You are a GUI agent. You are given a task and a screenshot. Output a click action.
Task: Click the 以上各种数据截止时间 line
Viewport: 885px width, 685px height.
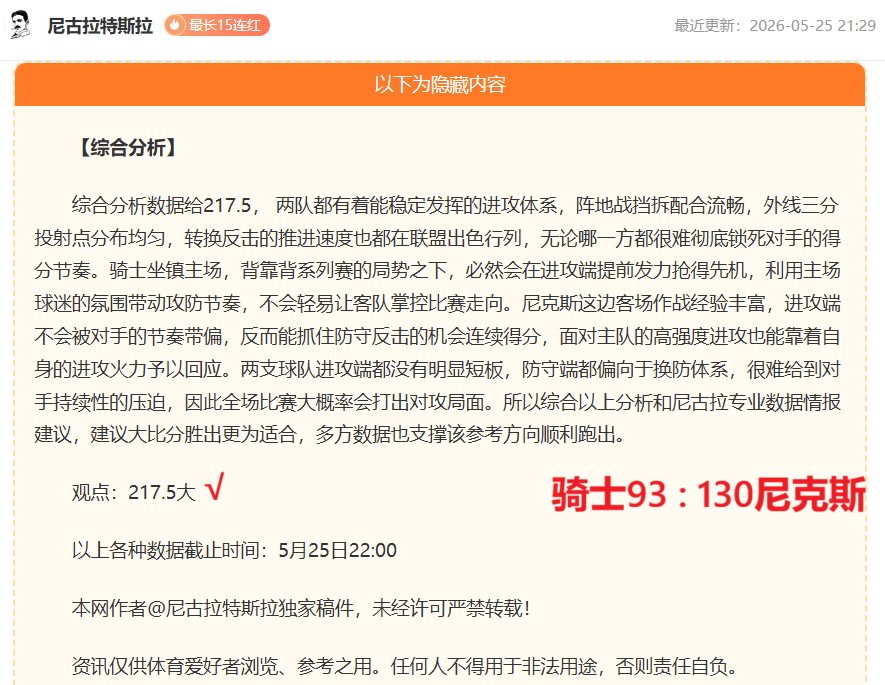[234, 550]
